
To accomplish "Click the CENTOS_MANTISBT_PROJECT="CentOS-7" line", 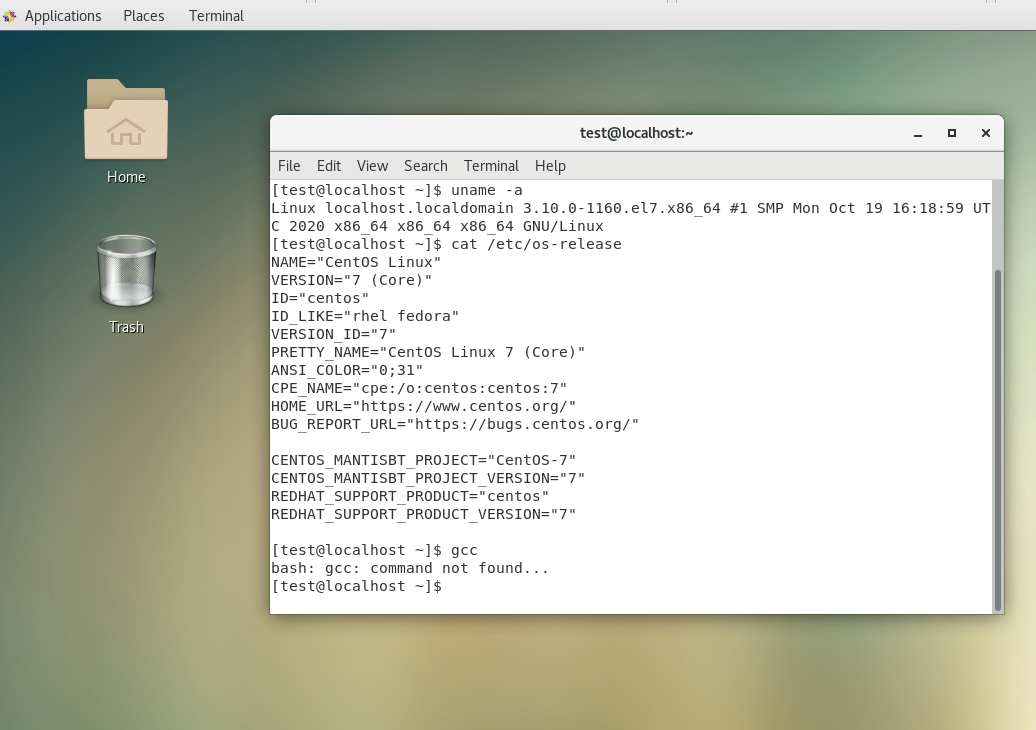I will point(424,460).
